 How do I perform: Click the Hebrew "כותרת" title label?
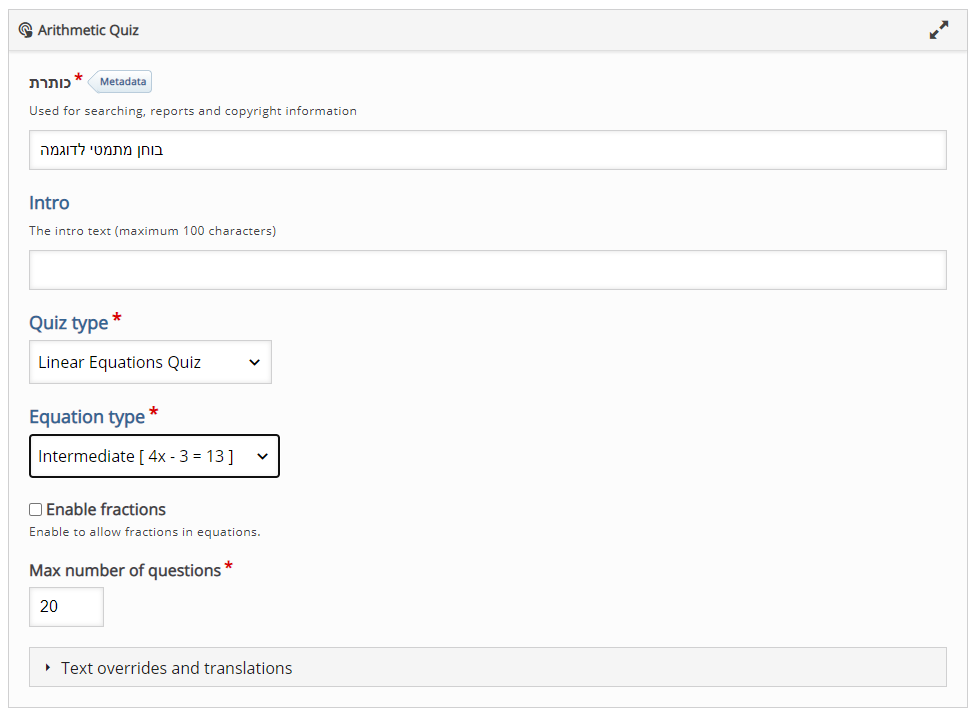pyautogui.click(x=49, y=82)
